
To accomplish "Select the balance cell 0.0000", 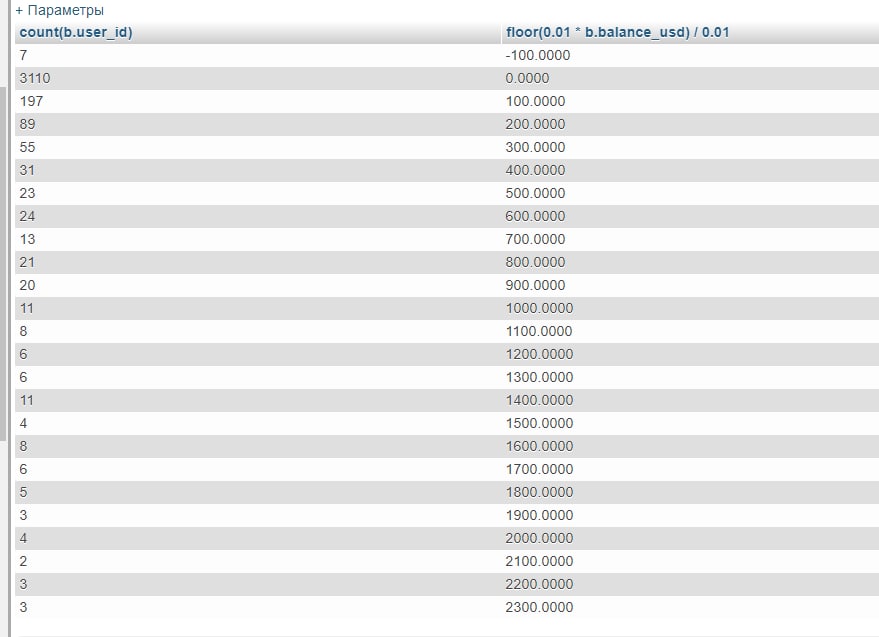I will [690, 79].
